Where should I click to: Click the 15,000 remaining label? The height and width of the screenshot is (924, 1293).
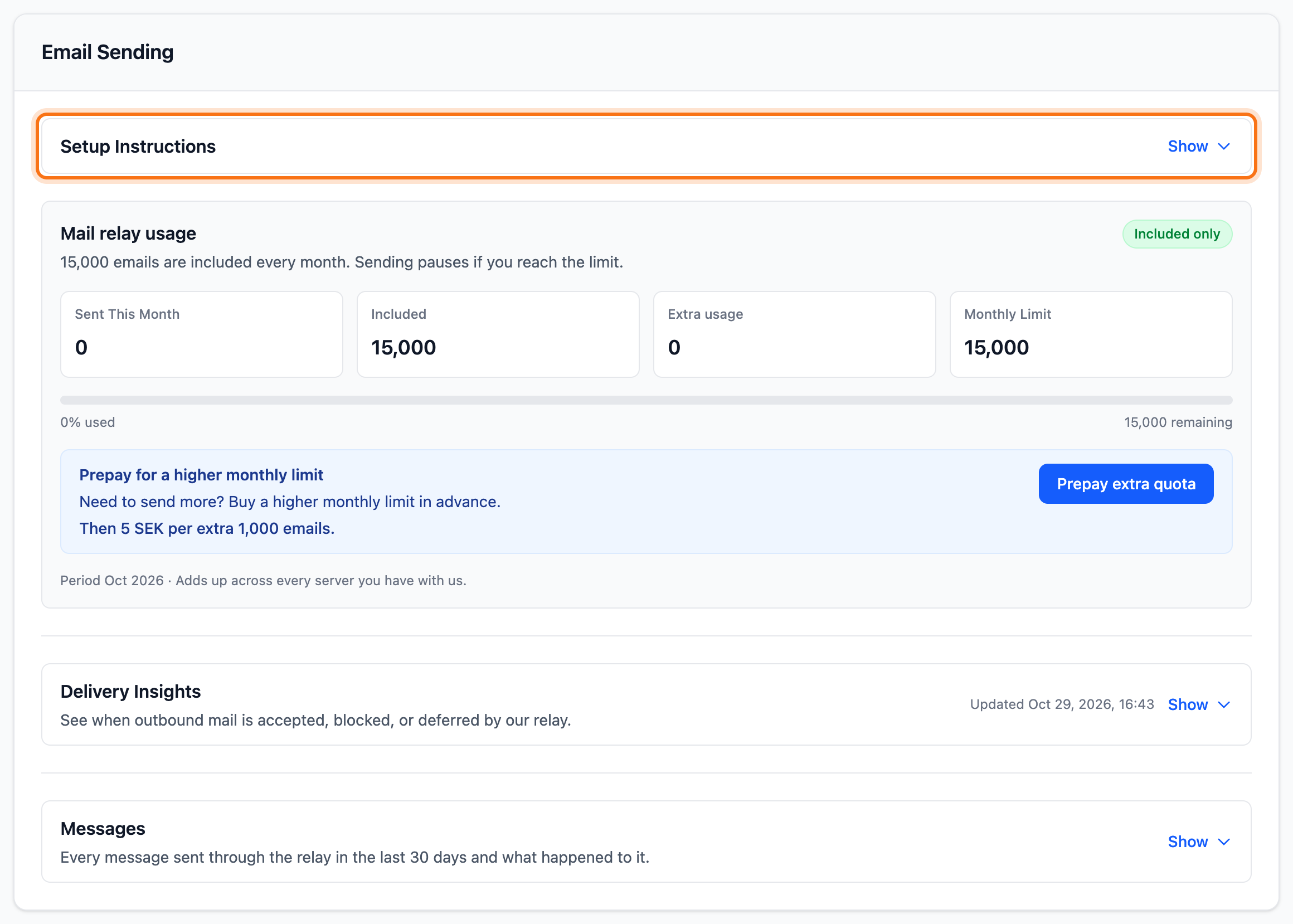point(1178,422)
